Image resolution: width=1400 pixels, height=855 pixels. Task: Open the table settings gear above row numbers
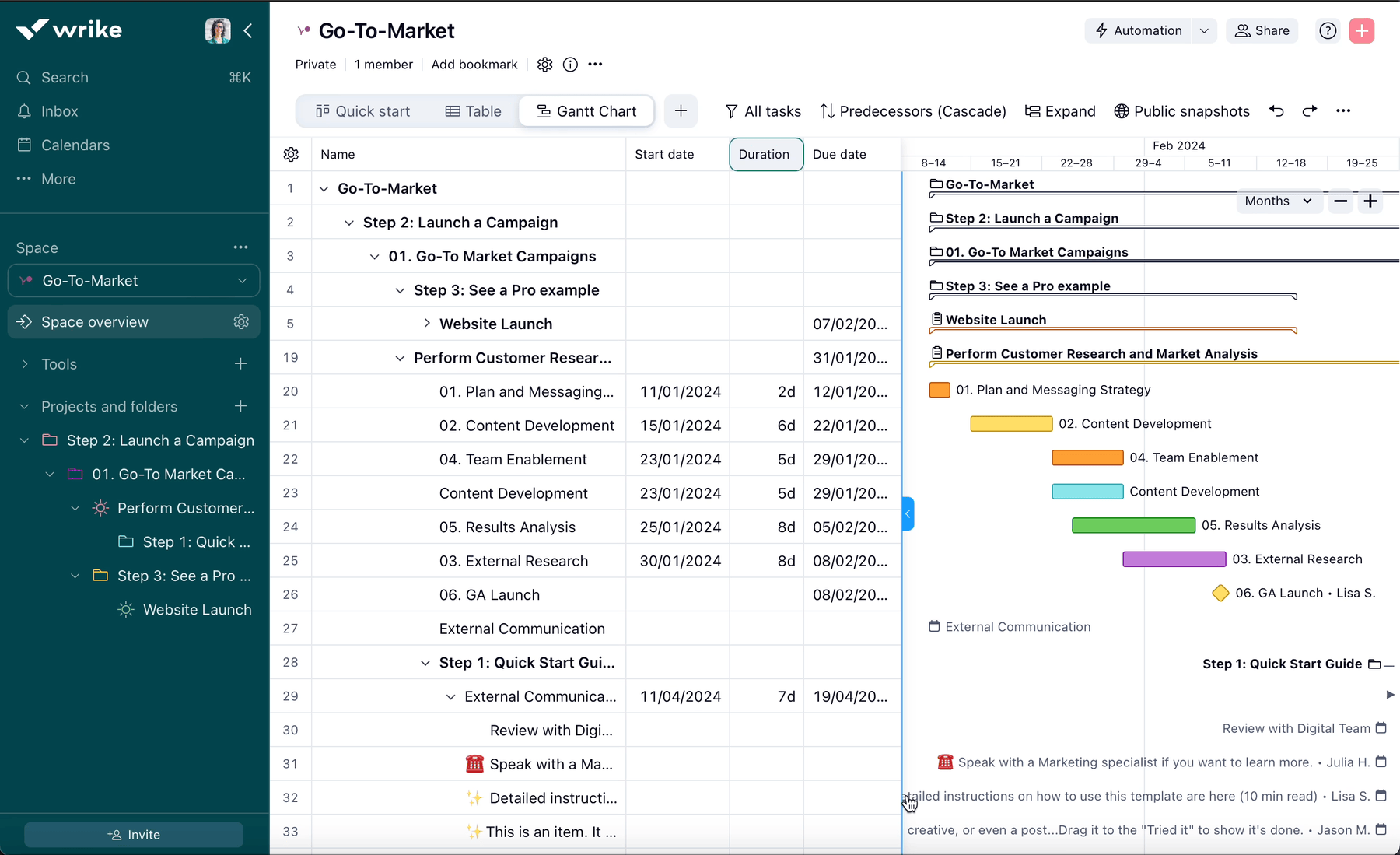[x=290, y=154]
